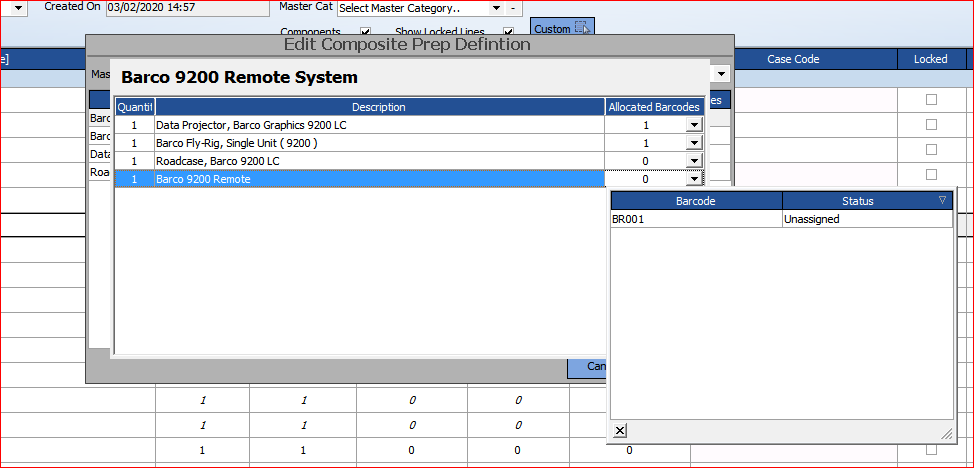The height and width of the screenshot is (468, 974).
Task: Select the Roadcase, Barco 9200 LC row
Action: (409, 161)
